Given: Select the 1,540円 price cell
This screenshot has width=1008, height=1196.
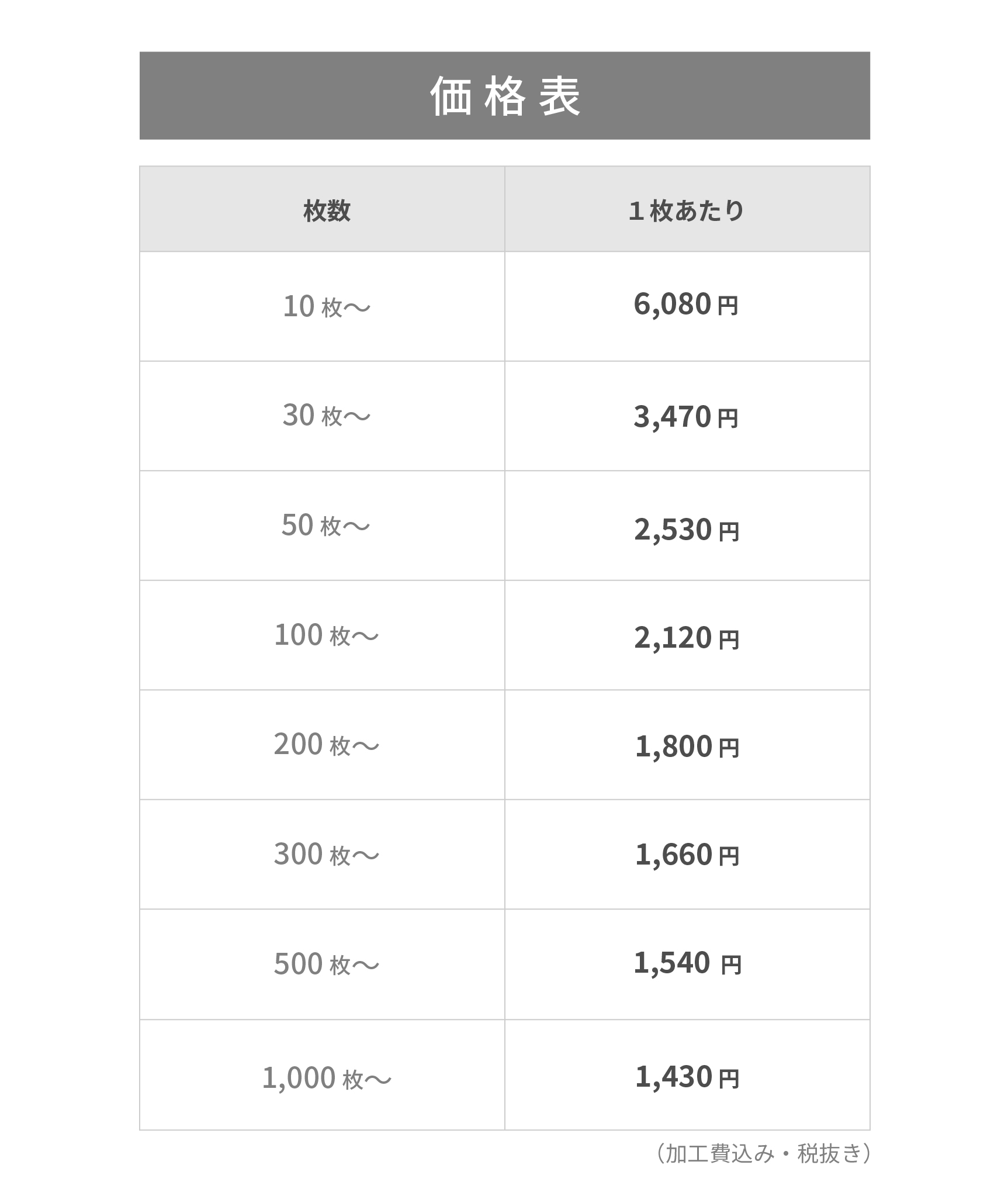Looking at the screenshot, I should [x=687, y=963].
